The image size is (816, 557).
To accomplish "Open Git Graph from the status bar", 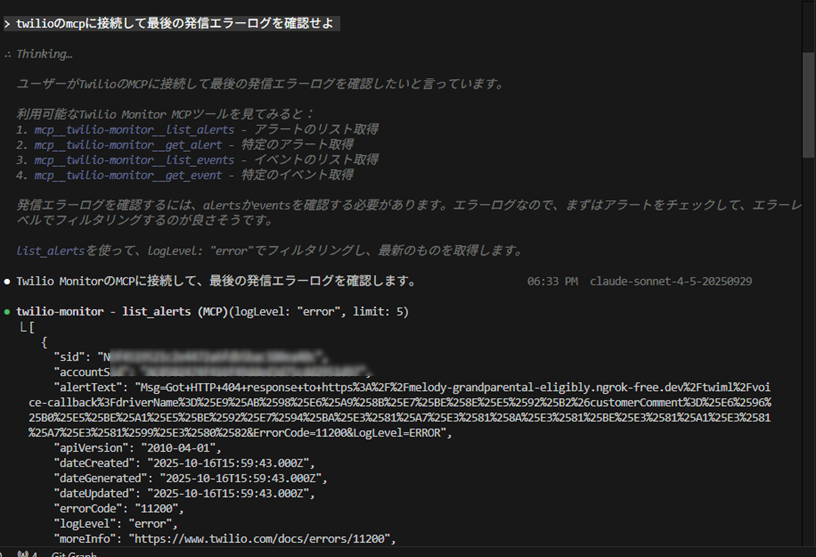I will click(74, 553).
